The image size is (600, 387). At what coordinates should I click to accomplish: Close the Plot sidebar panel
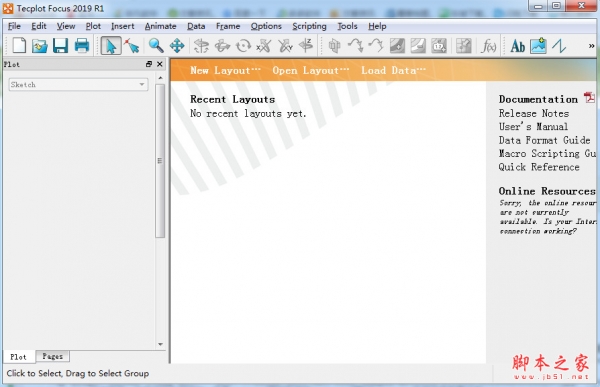[x=160, y=64]
